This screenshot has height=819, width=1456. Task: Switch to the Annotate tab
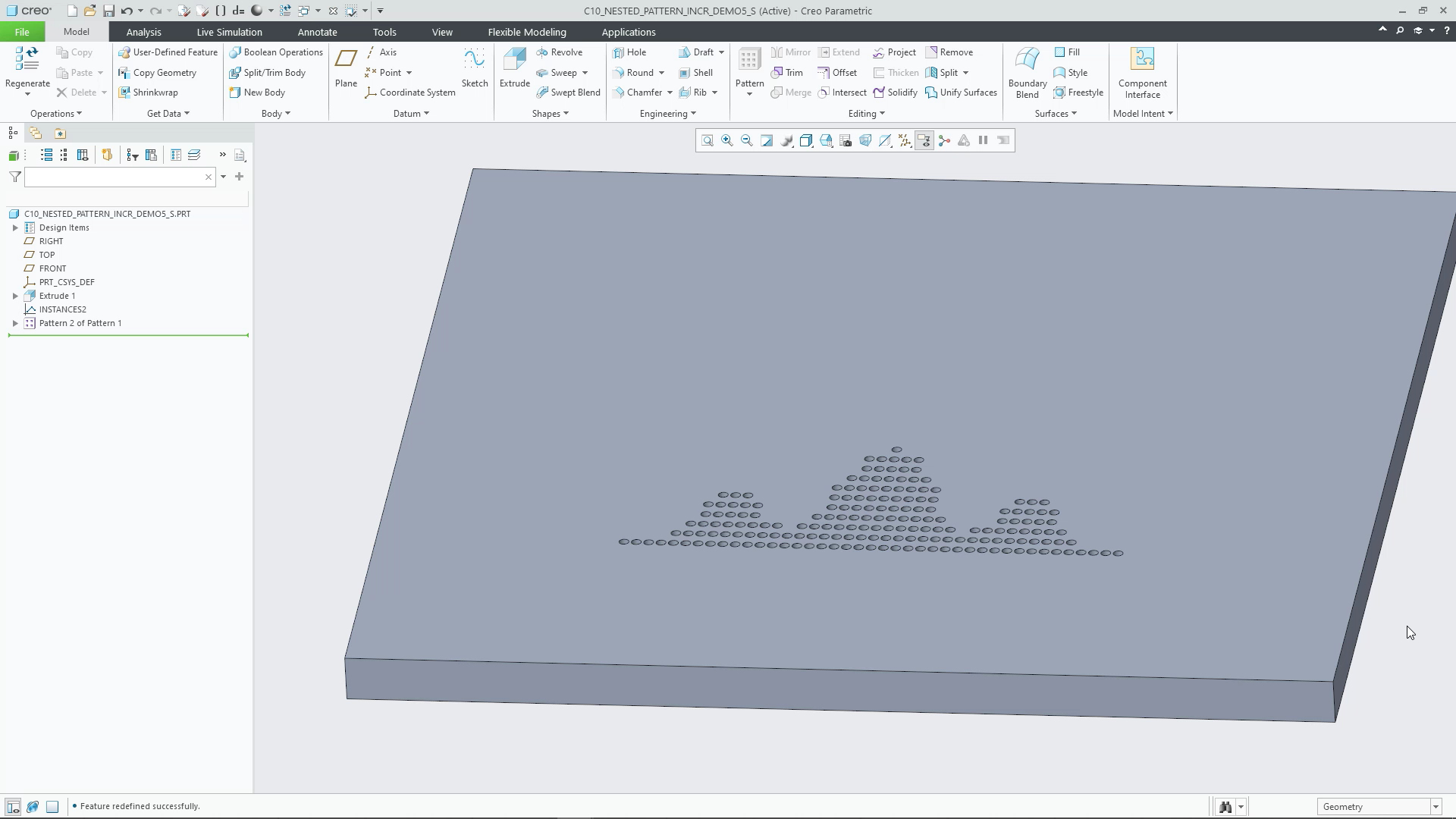[317, 32]
